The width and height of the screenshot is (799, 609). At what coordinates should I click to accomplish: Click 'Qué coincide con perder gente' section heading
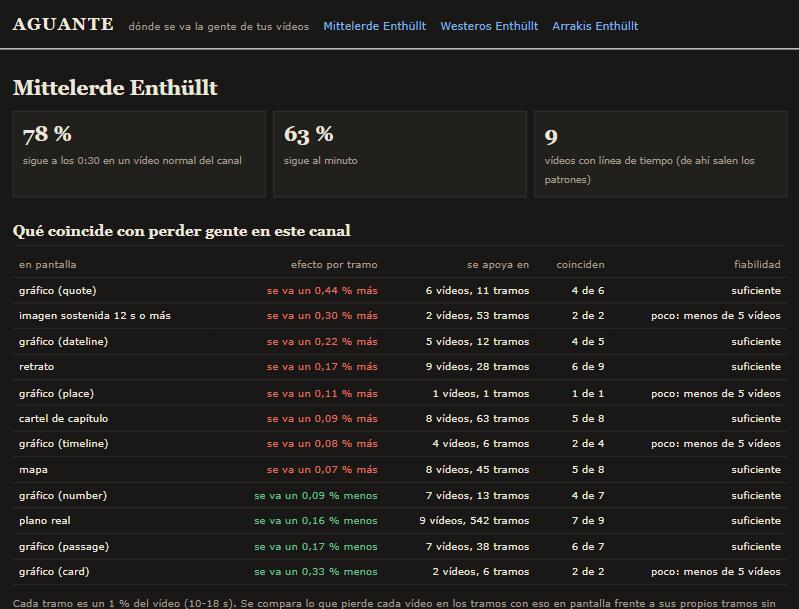(181, 231)
